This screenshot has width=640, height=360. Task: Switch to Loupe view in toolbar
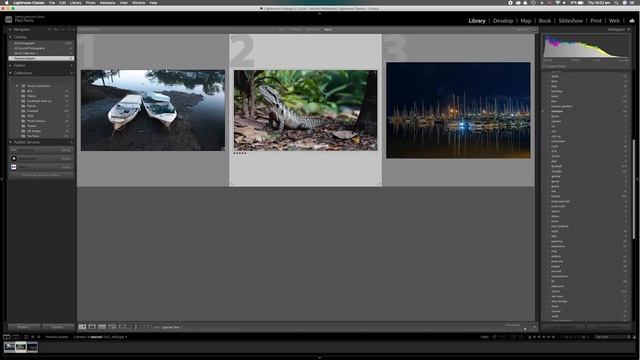92,327
